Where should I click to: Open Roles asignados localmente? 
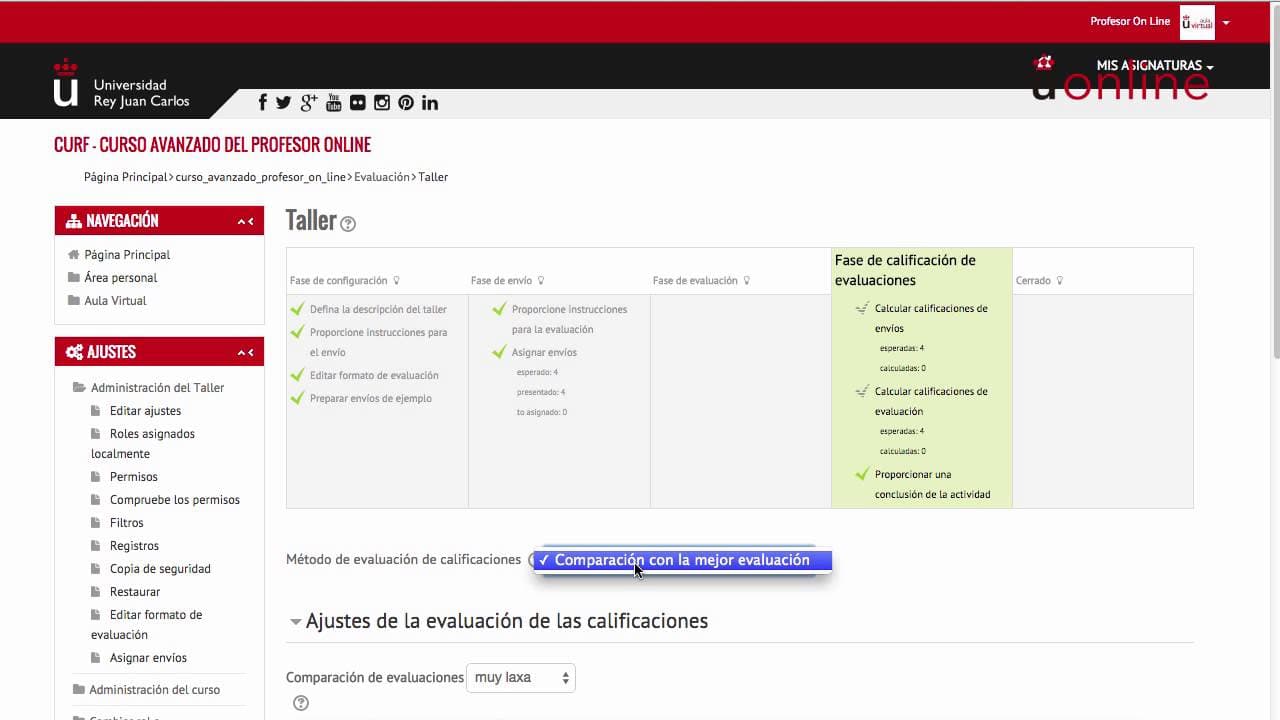143,444
